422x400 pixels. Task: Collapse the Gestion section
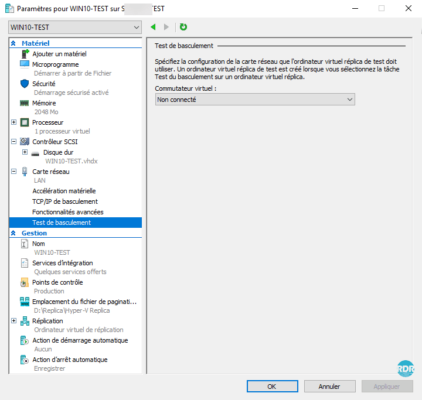[13, 233]
